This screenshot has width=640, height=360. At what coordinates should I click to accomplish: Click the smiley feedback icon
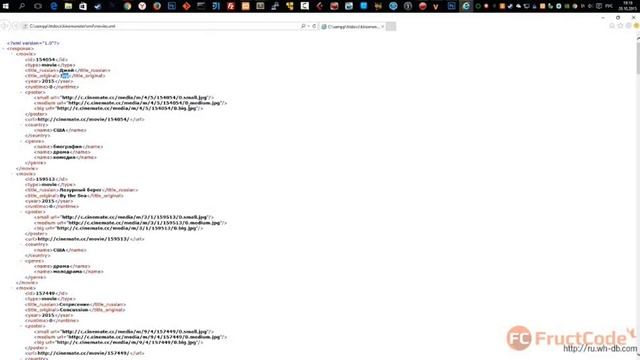click(x=636, y=26)
